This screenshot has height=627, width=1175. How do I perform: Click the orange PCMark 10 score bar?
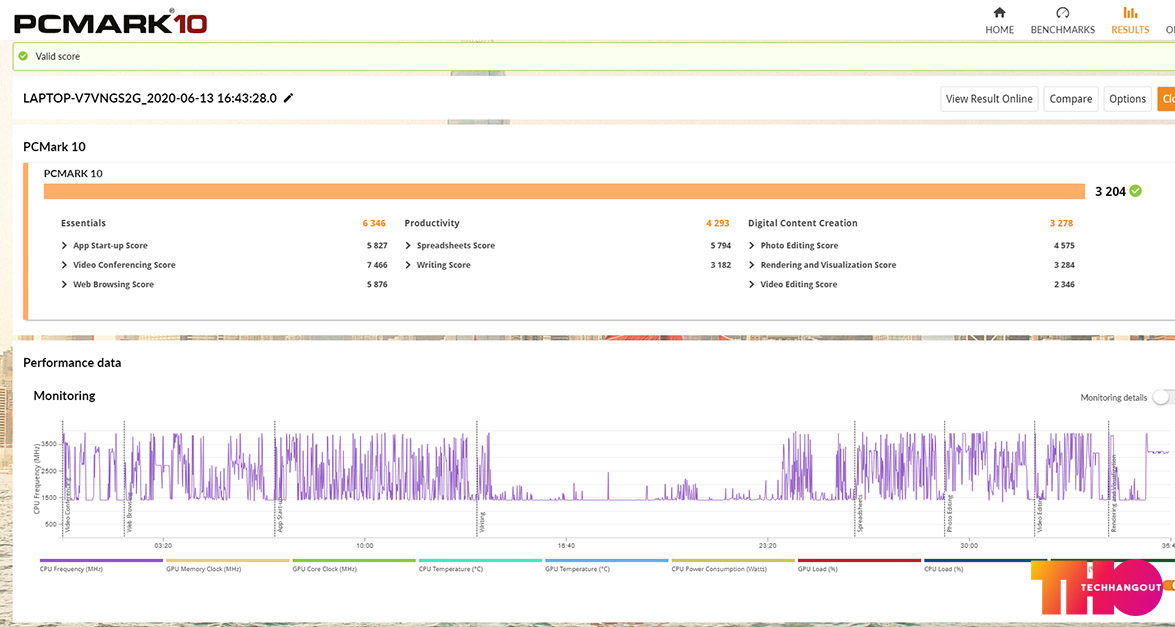pos(564,191)
